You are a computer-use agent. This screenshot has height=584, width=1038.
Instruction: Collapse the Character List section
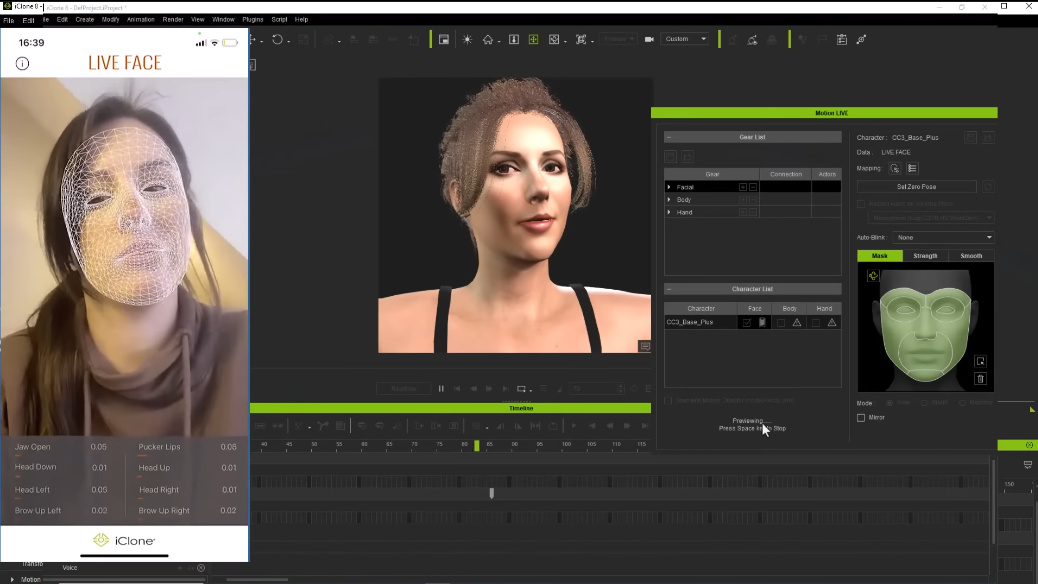coord(669,289)
